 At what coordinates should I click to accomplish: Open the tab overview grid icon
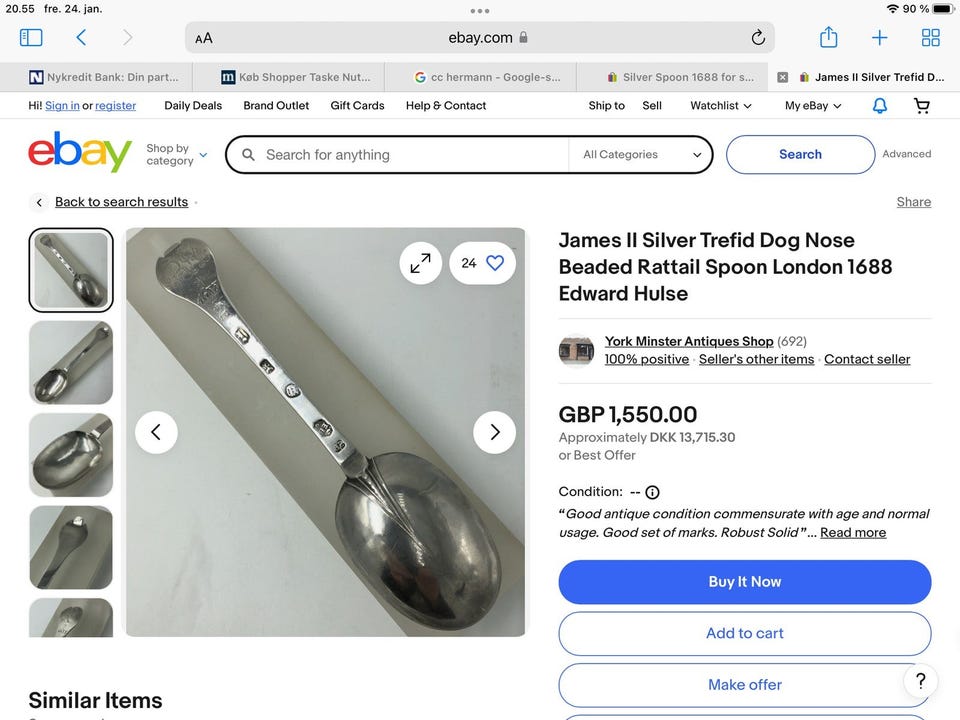930,38
